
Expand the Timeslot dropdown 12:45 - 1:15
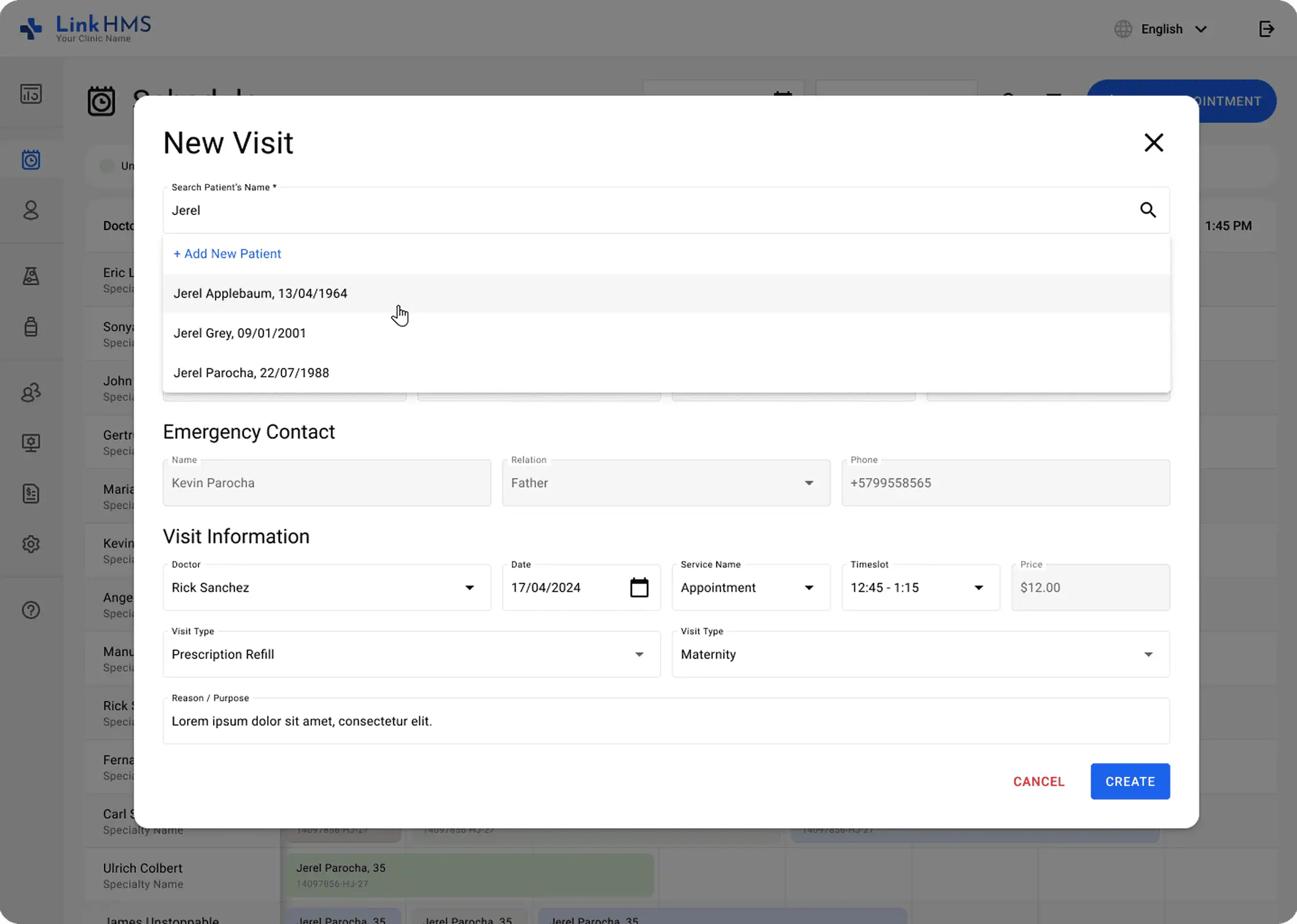tap(920, 587)
